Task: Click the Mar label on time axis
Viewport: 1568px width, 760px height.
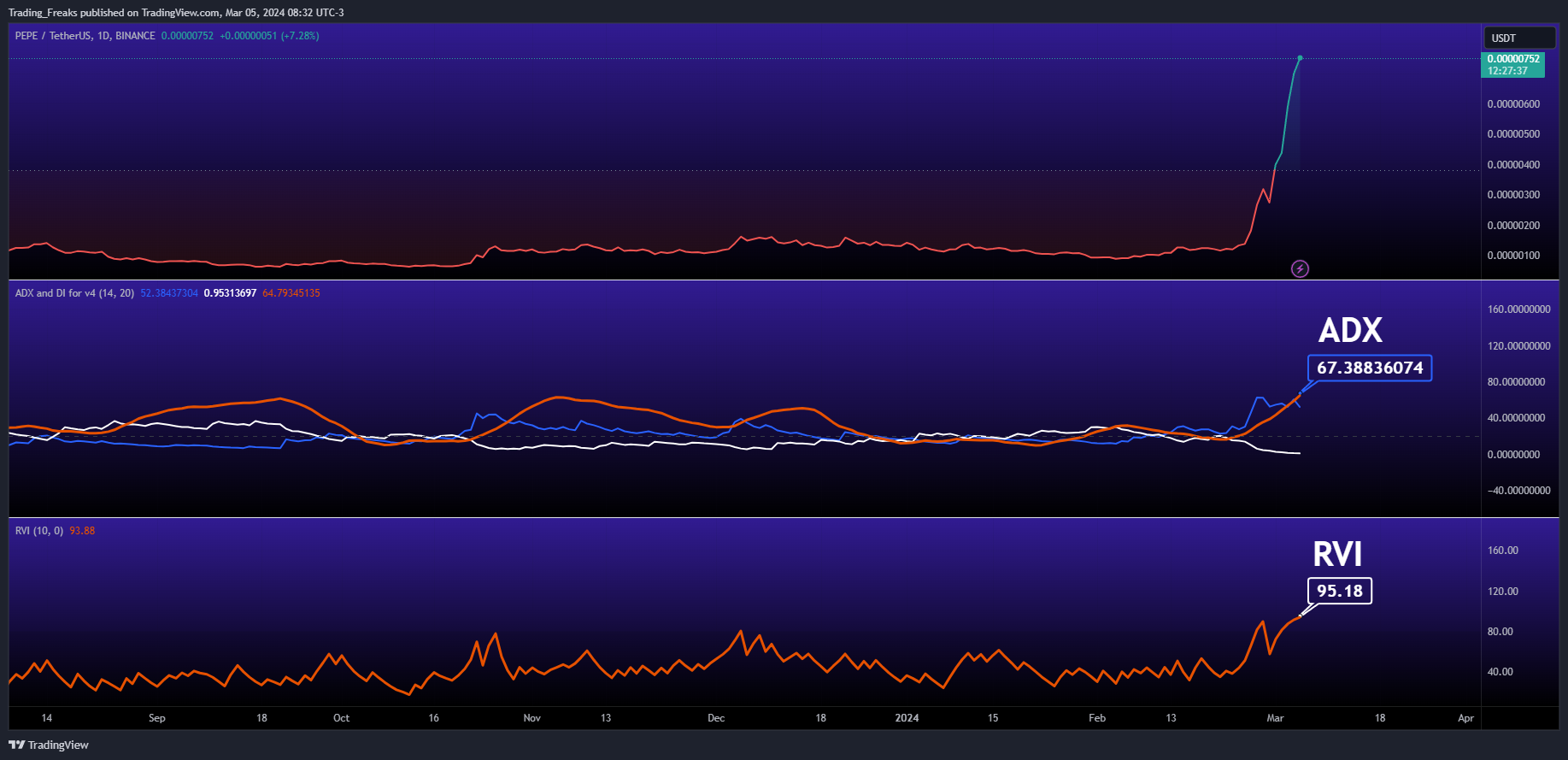Action: [1275, 718]
